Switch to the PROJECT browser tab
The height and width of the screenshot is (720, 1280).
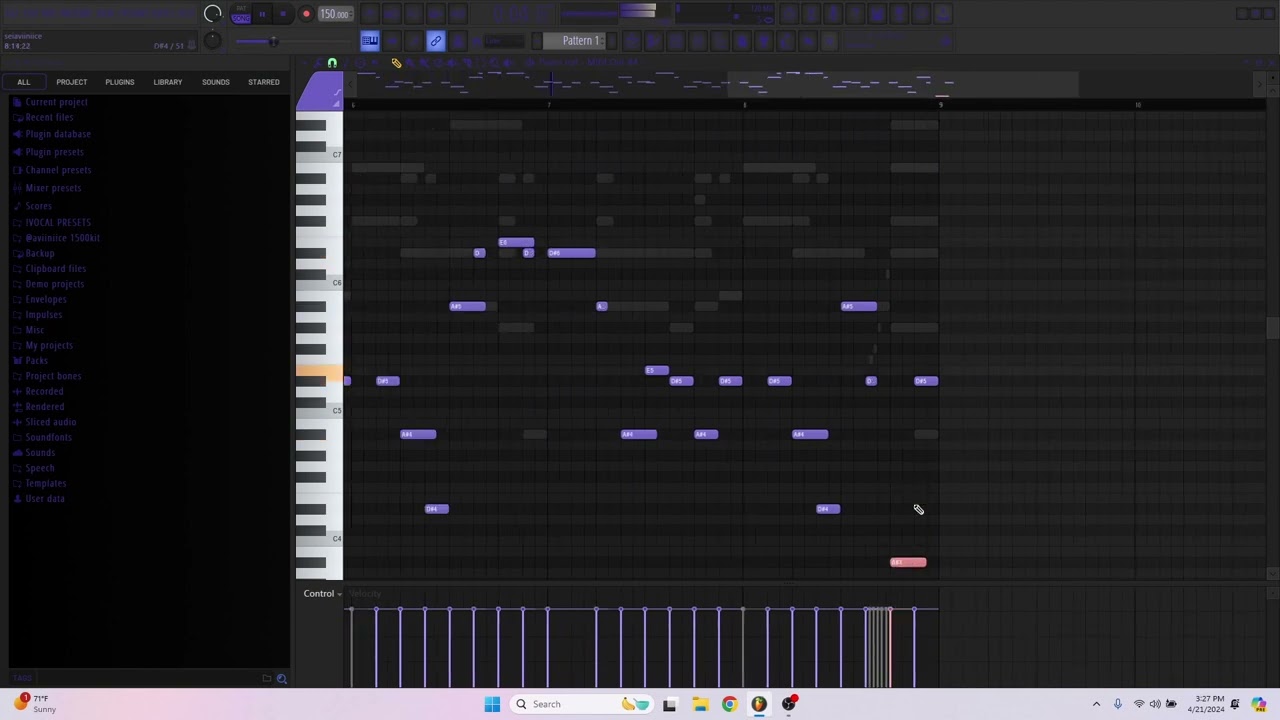[x=71, y=82]
